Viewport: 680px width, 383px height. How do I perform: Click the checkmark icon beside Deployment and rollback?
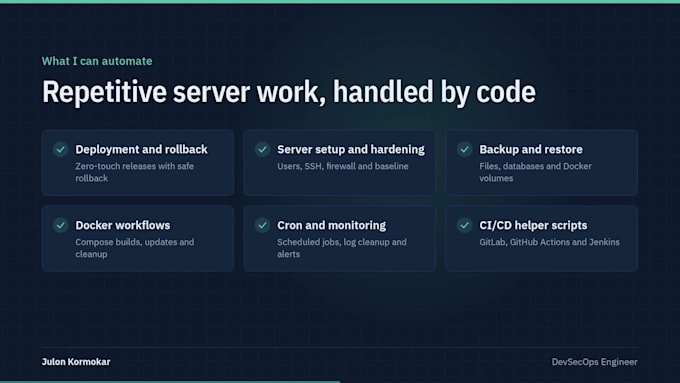(61, 149)
